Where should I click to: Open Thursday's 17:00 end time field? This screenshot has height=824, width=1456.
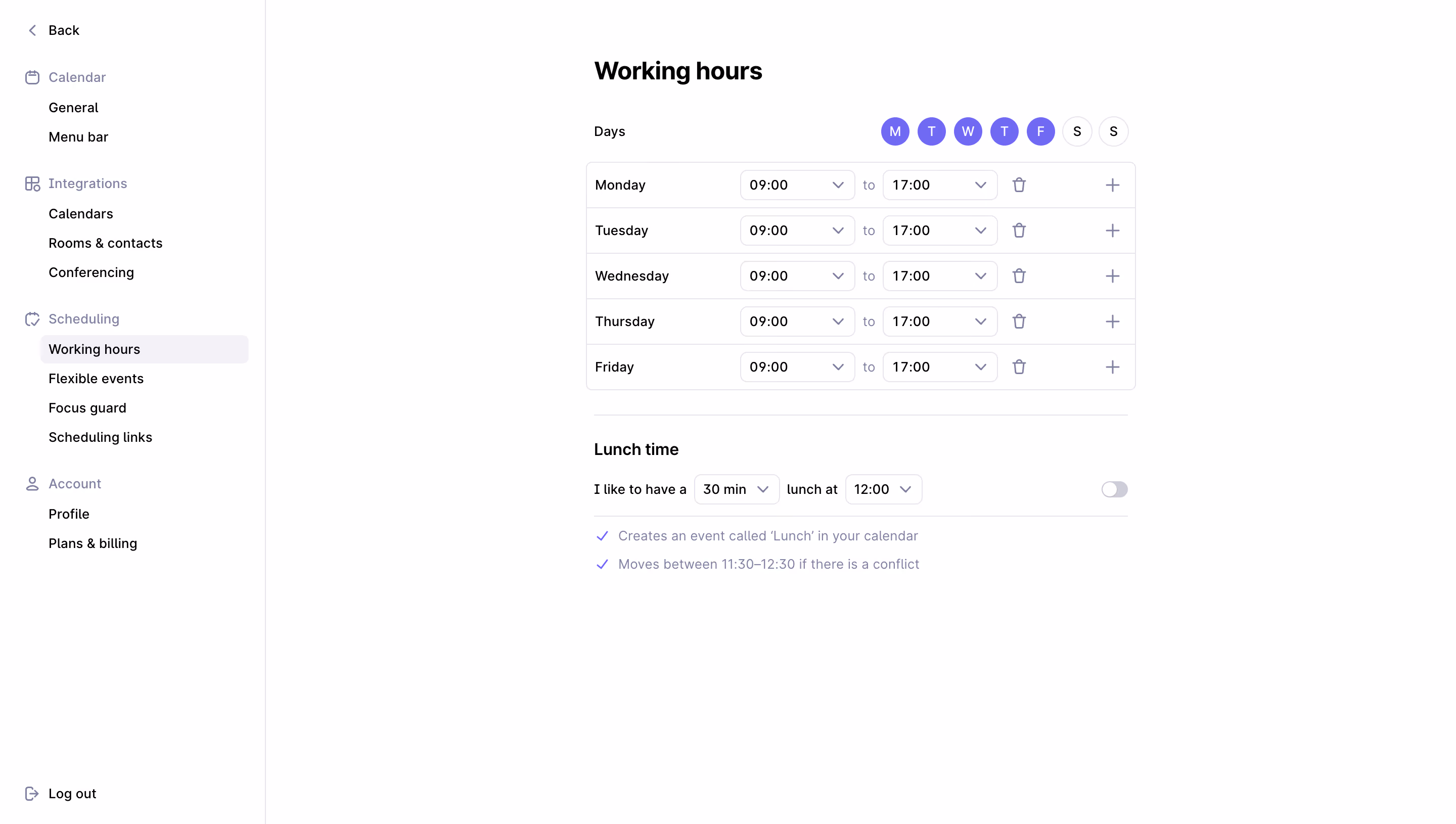point(939,322)
